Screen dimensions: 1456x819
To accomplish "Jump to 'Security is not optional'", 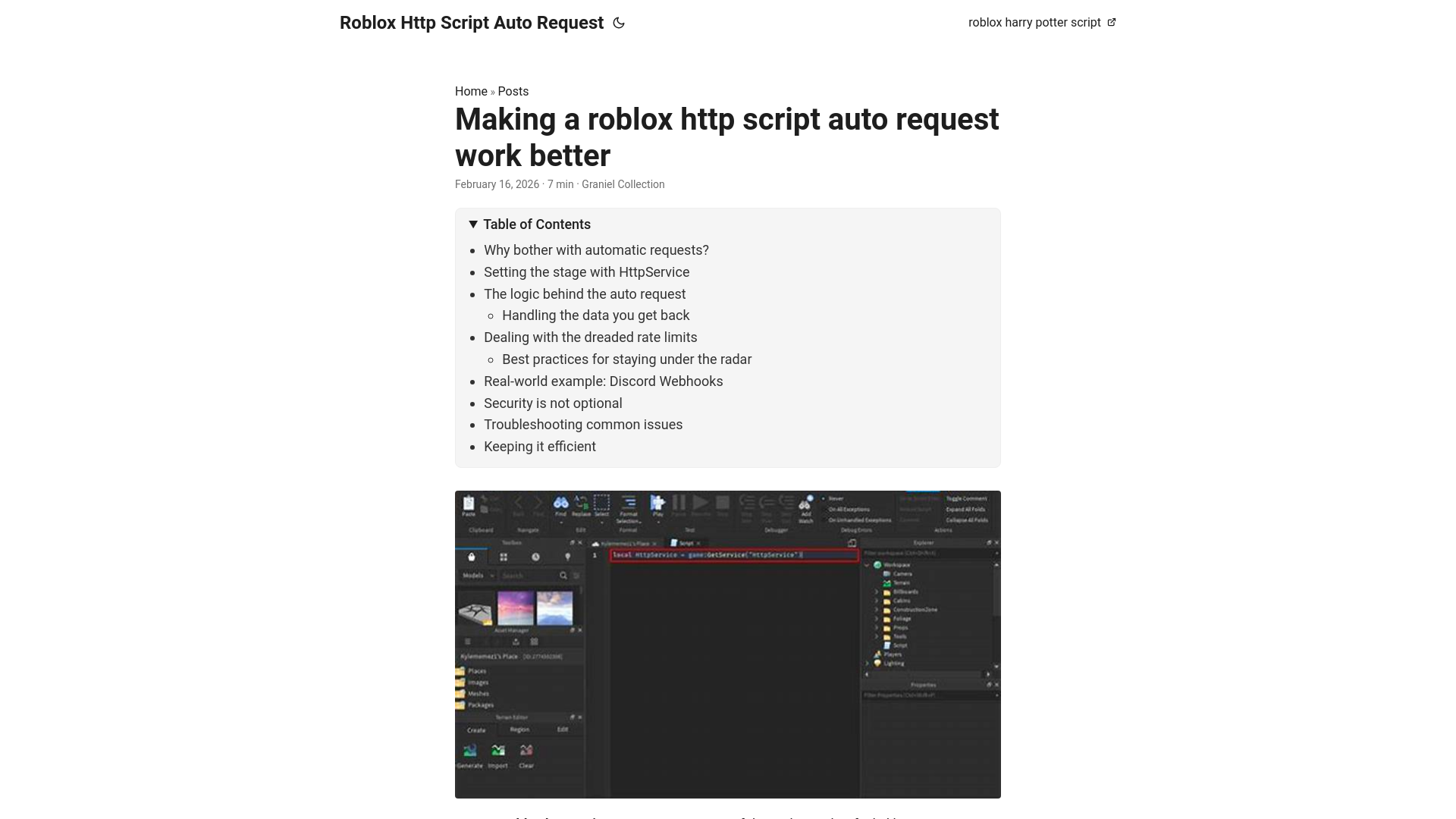I will pos(553,403).
